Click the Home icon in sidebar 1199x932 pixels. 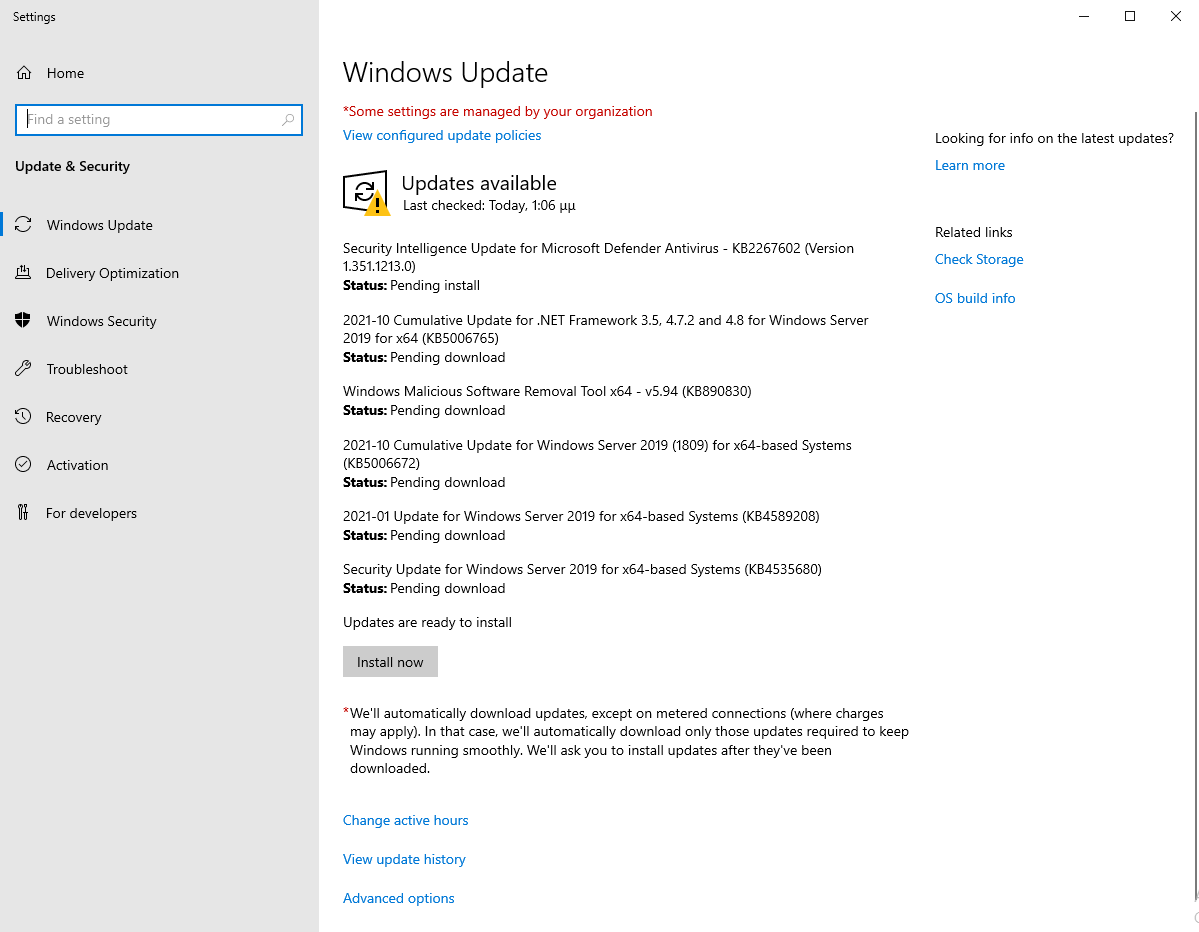click(x=24, y=73)
